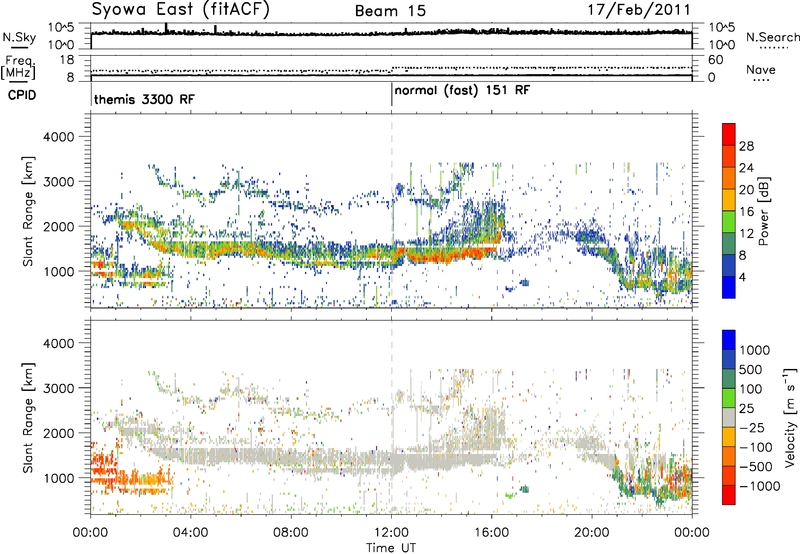This screenshot has width=800, height=554.
Task: Select the '1000' tick of the velocity panel
Action: [x=58, y=478]
